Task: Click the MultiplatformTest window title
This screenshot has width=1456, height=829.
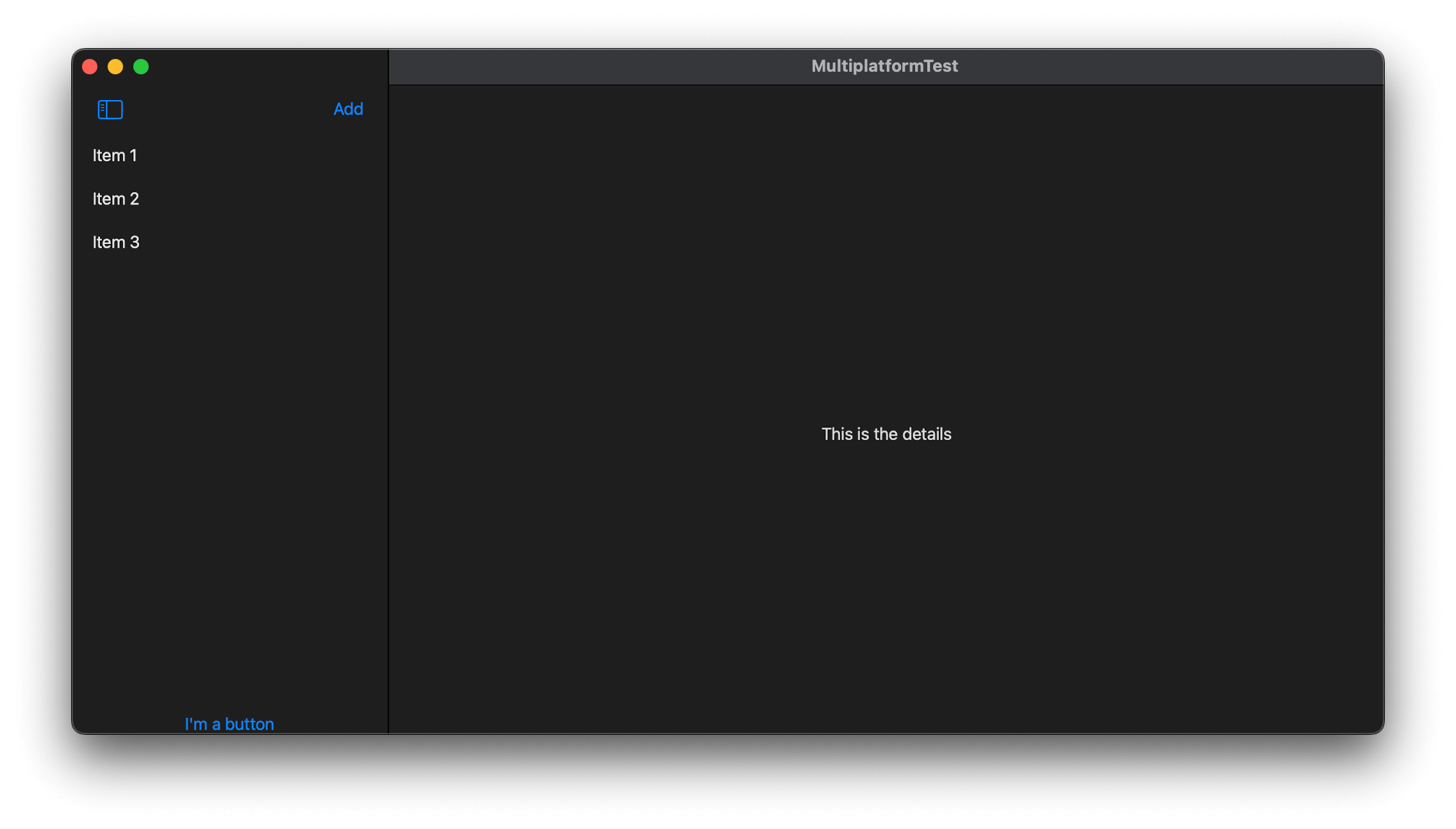Action: [884, 66]
